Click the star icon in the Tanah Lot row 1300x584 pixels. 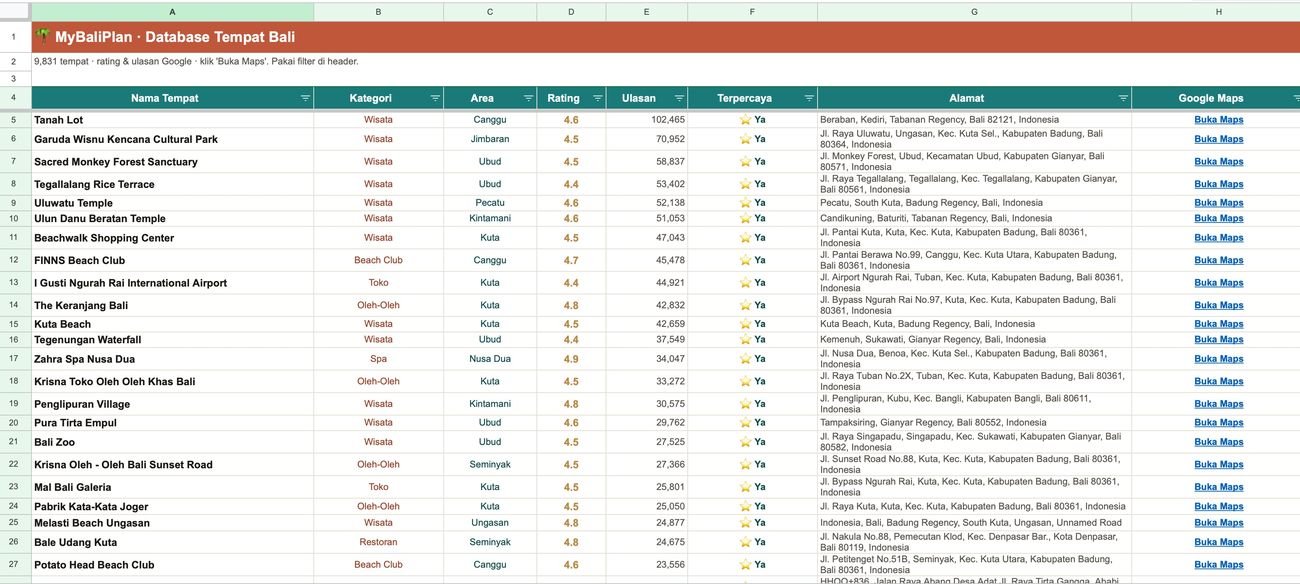[745, 120]
